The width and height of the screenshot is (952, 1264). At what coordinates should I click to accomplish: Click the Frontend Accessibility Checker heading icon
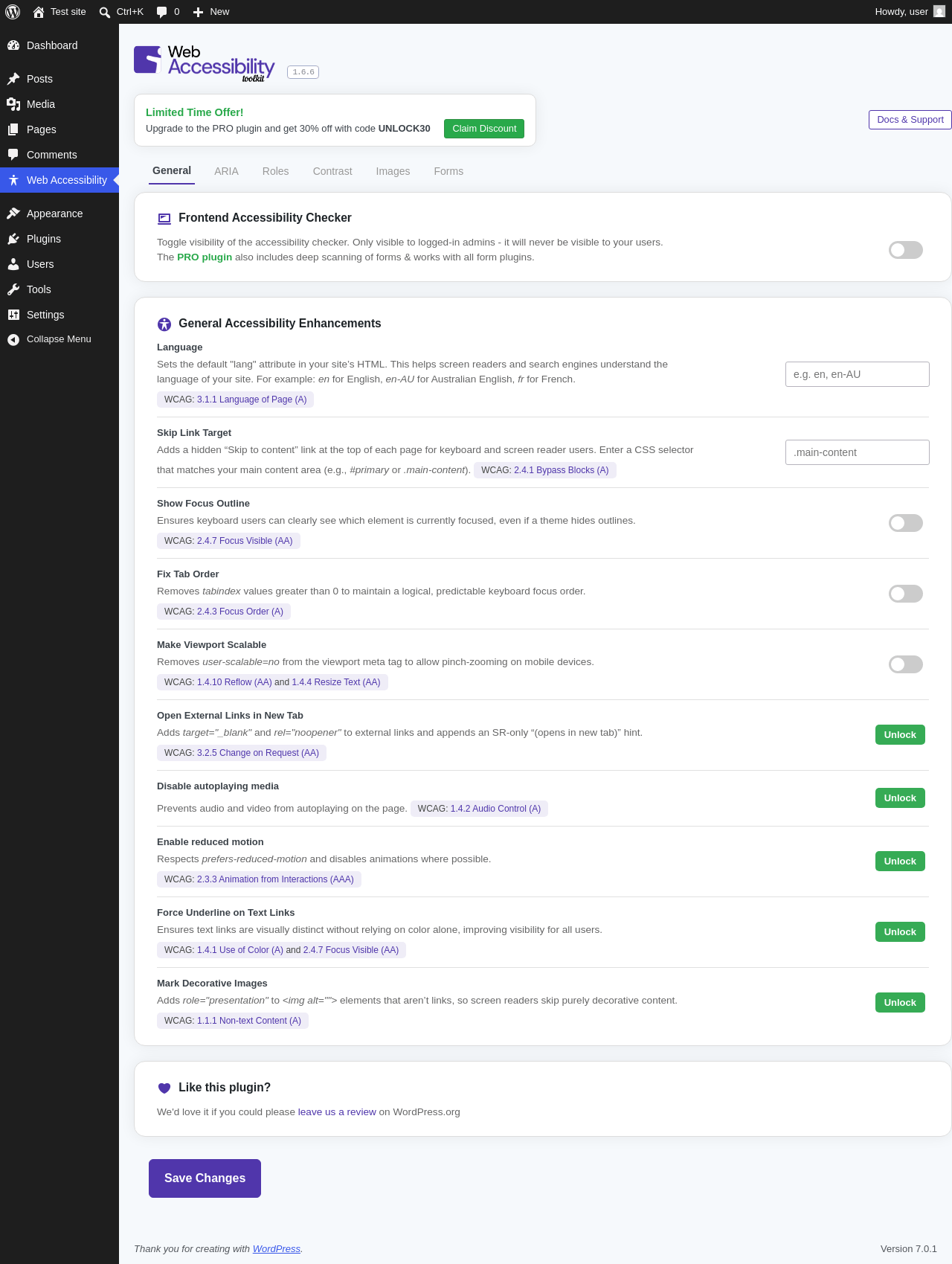(x=164, y=218)
